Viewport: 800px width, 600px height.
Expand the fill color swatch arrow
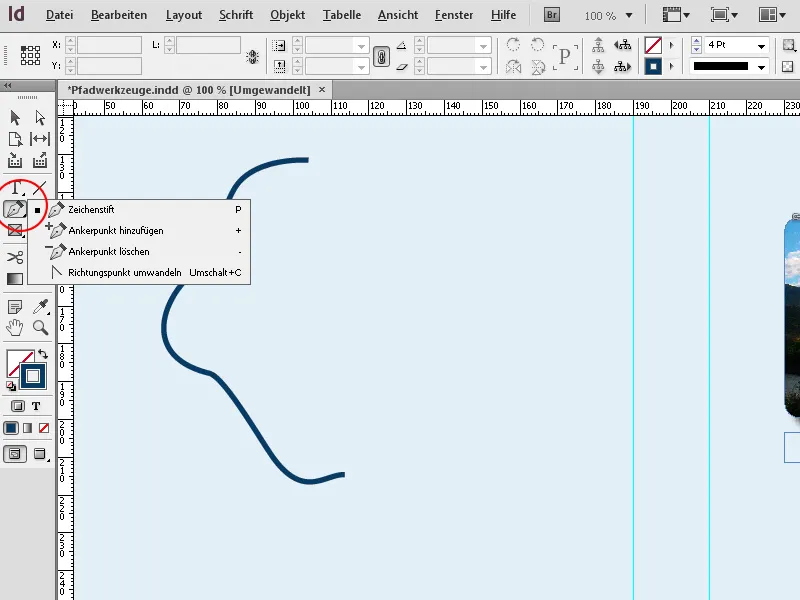click(671, 45)
